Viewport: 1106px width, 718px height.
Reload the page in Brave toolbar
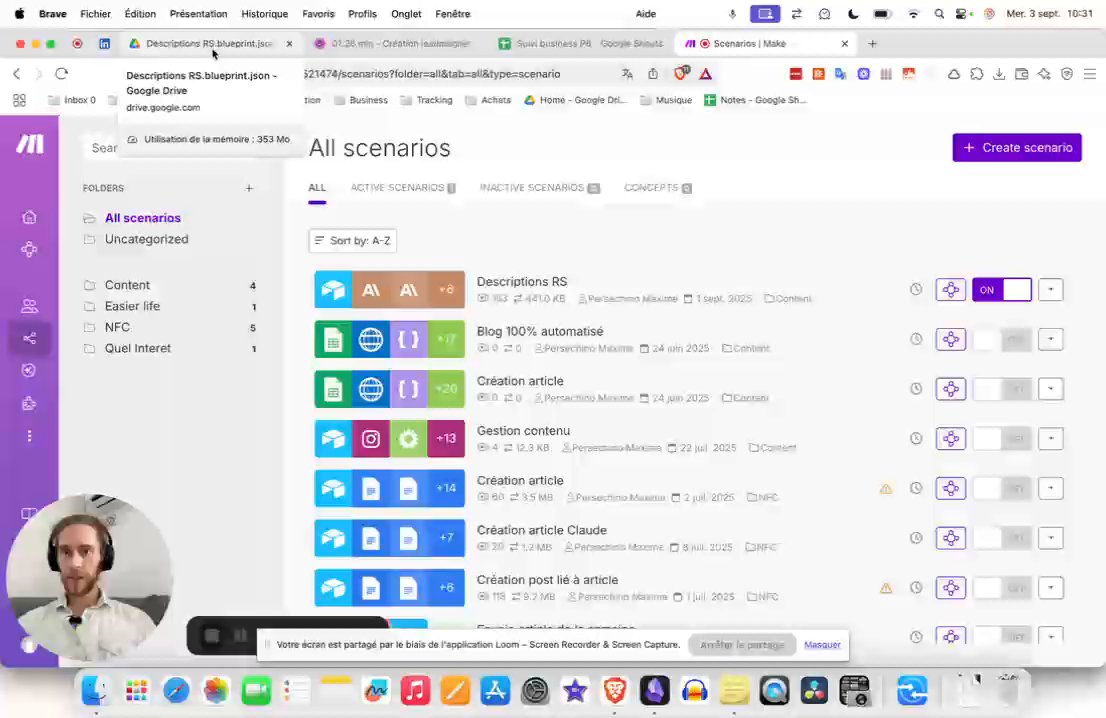click(61, 73)
